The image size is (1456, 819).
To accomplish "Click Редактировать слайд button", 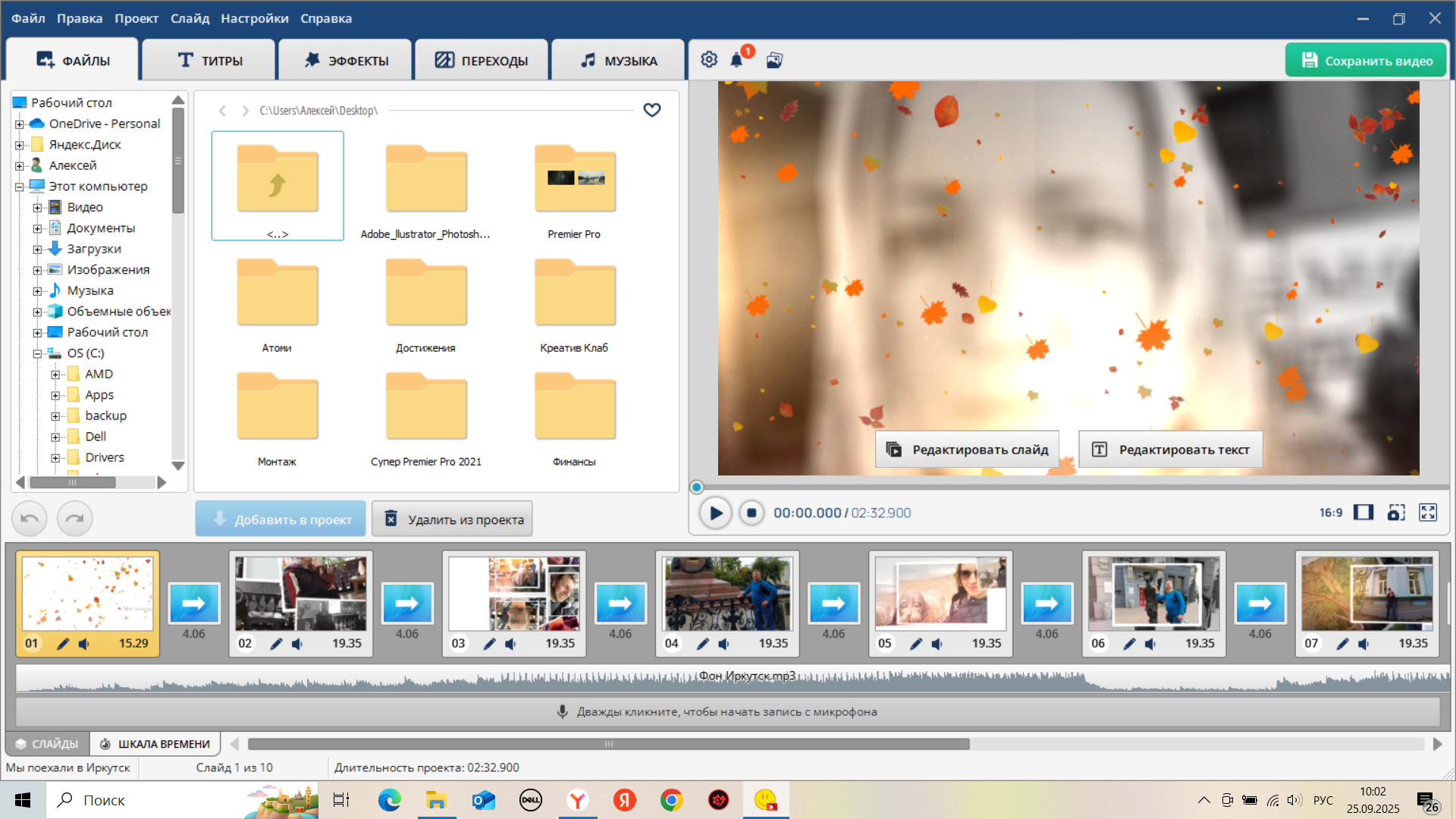I will [x=967, y=450].
